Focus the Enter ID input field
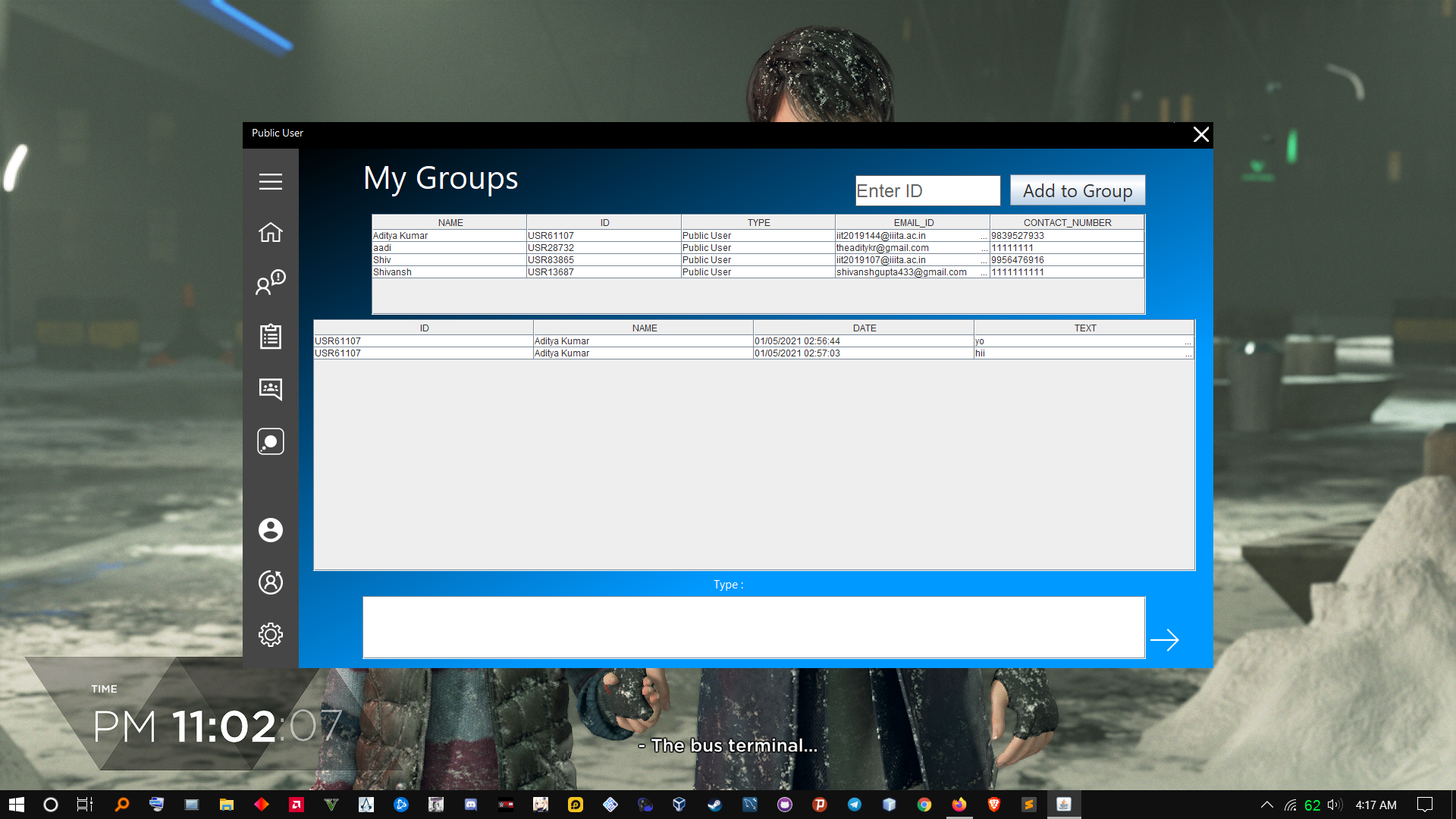The image size is (1456, 819). coord(927,191)
